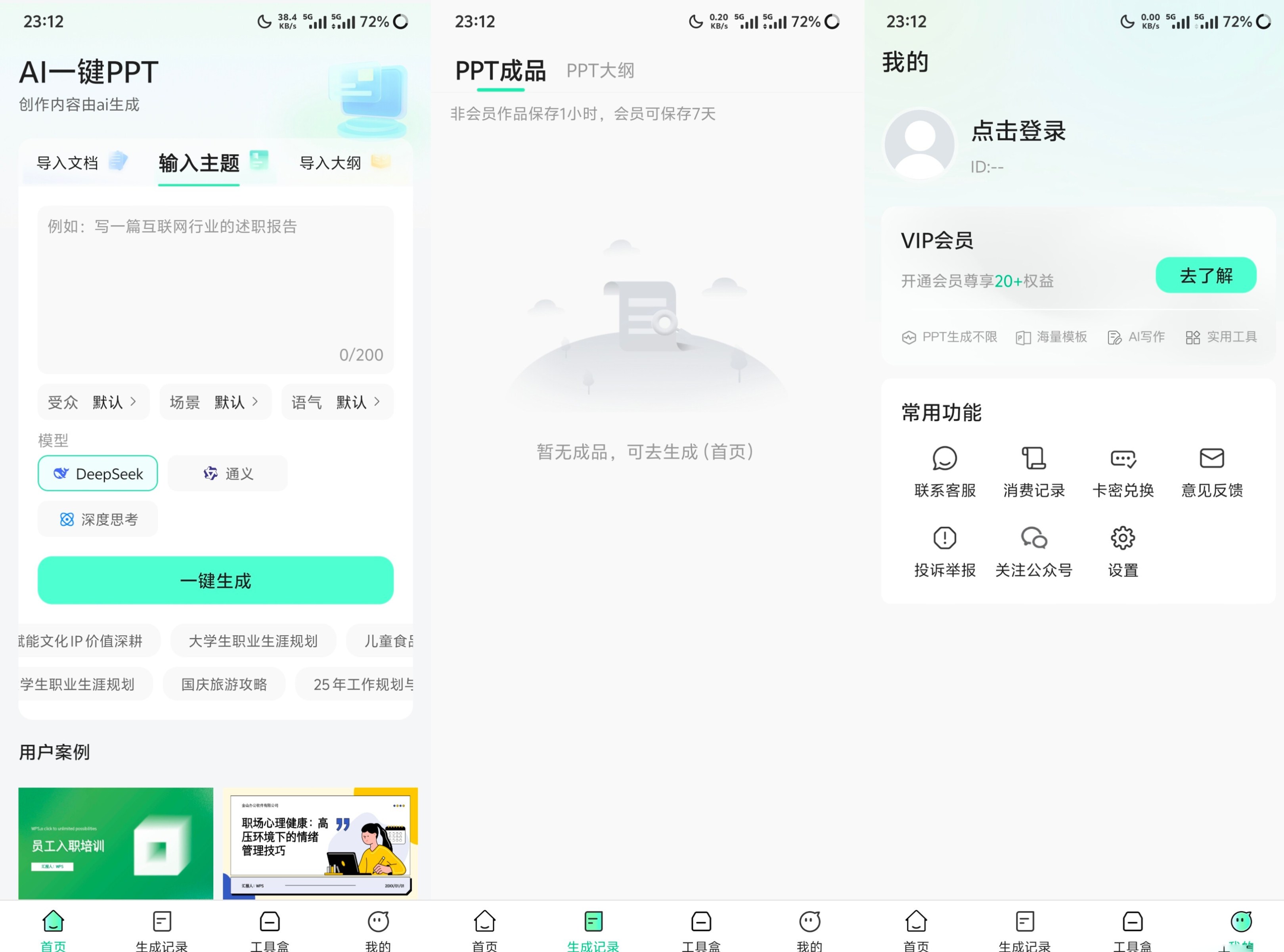Open 卡密兑换 code redemption icon

pos(1123,459)
